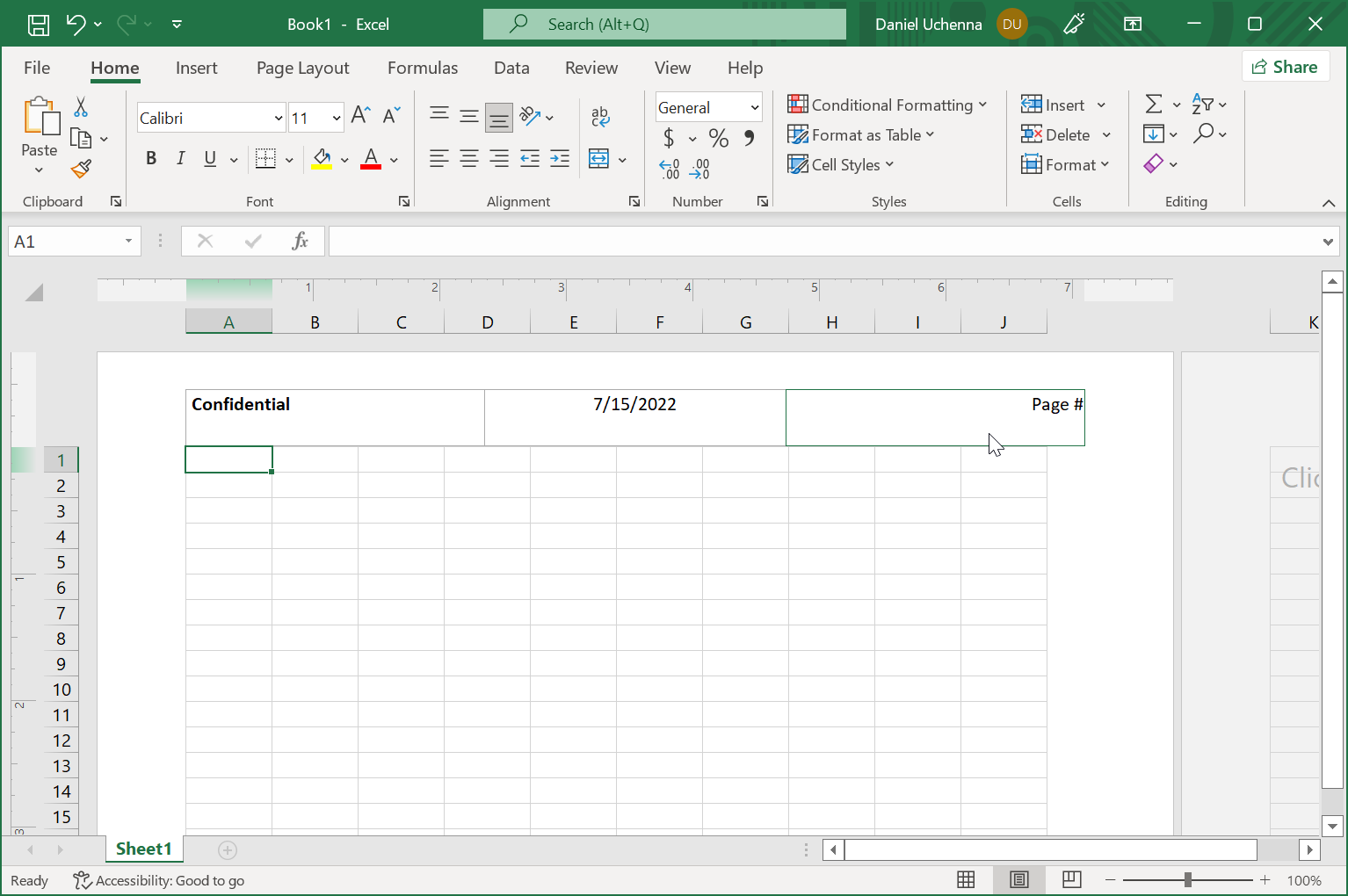This screenshot has width=1348, height=896.
Task: Click the Wrap Text icon
Action: tap(600, 116)
